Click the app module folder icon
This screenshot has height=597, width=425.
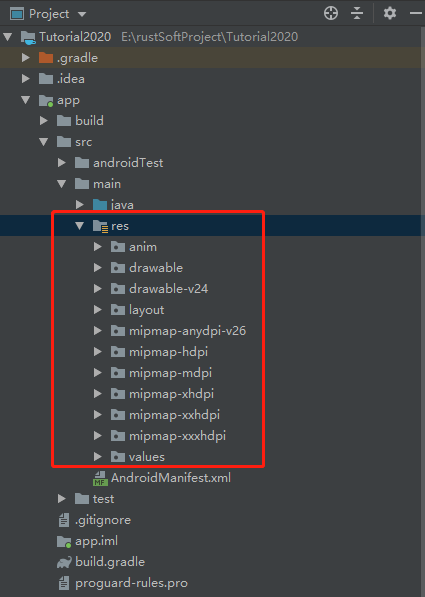[x=46, y=101]
